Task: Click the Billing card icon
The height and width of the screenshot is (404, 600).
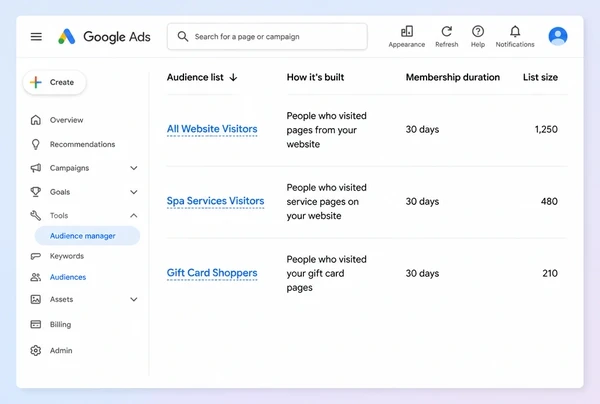Action: coord(36,324)
